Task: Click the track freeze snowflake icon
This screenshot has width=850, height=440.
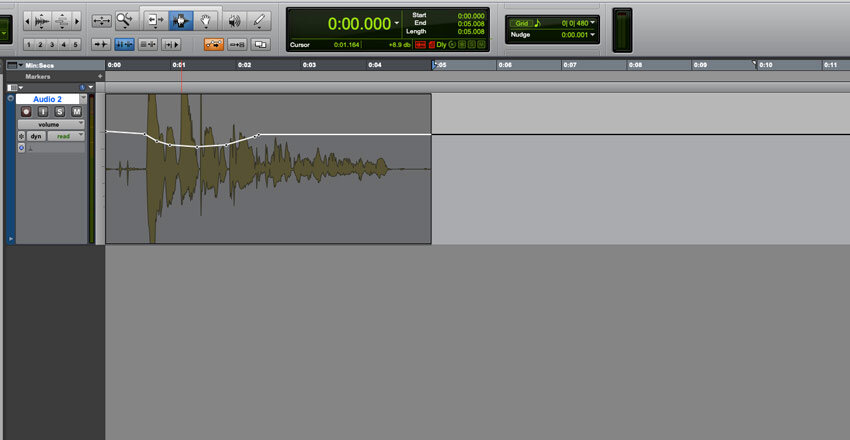Action: click(x=22, y=136)
